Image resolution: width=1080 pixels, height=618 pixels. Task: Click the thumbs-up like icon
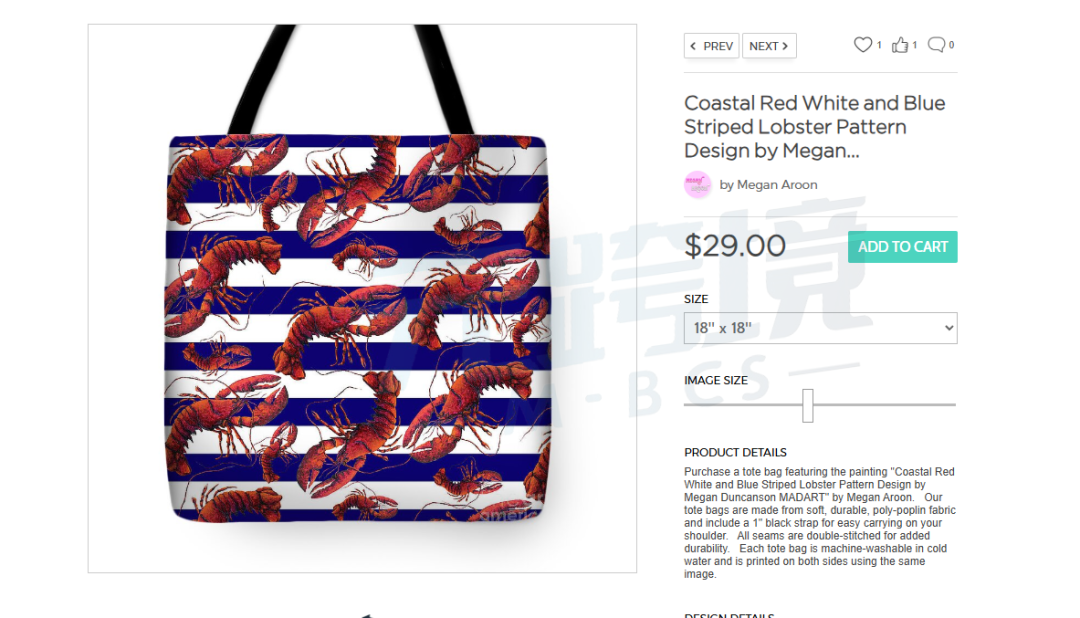pos(900,45)
